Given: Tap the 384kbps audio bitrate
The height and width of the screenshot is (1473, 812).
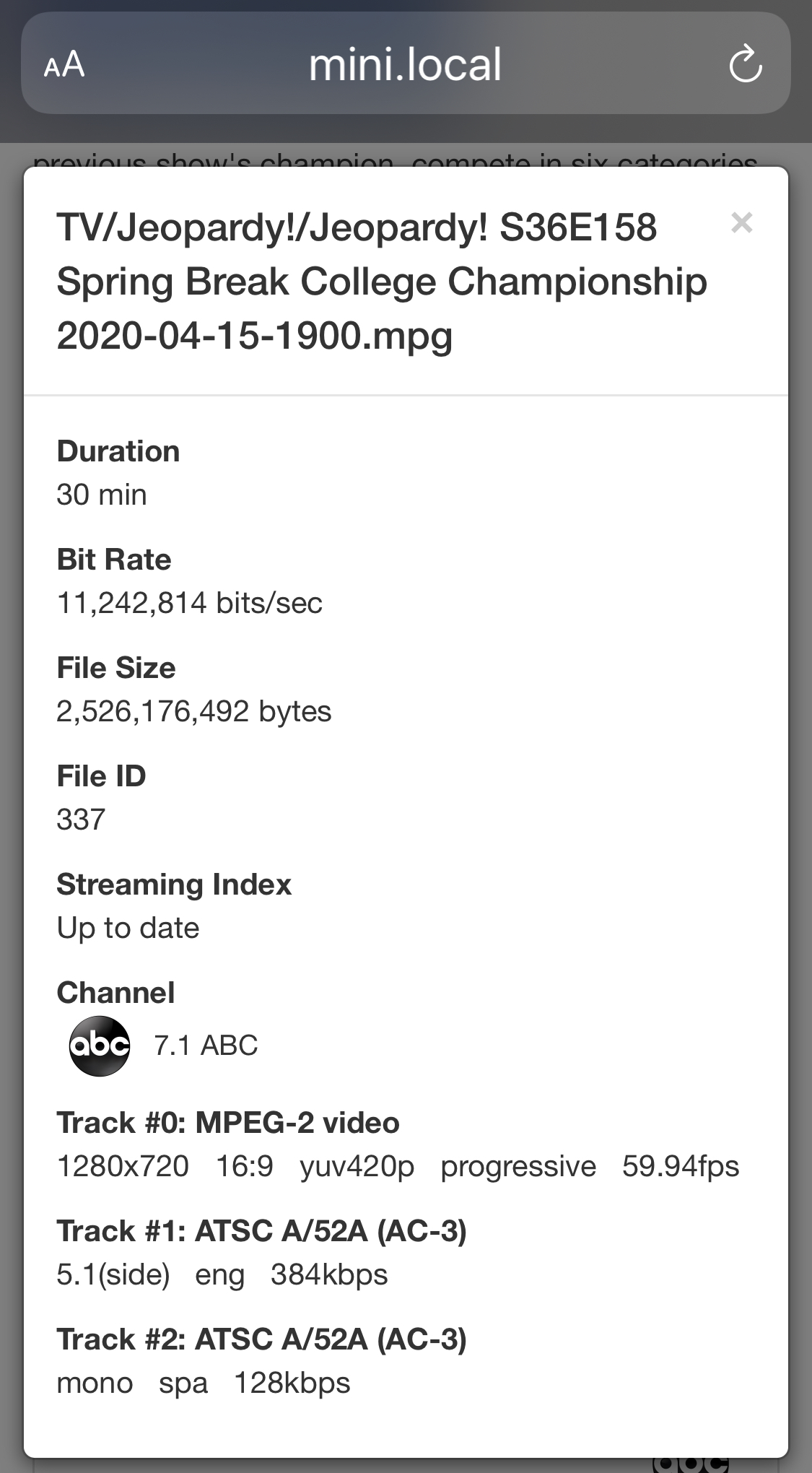Looking at the screenshot, I should coord(329,1274).
